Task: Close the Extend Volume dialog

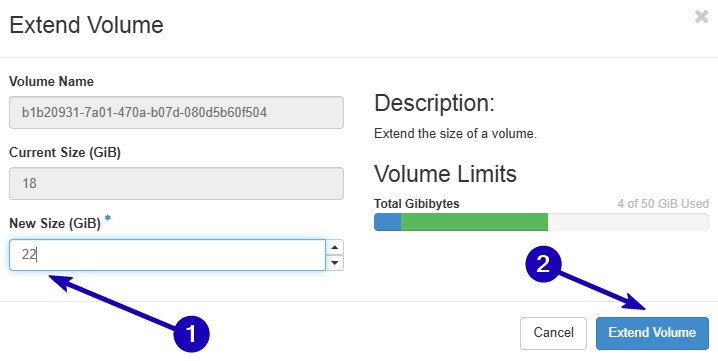Action: tap(701, 17)
